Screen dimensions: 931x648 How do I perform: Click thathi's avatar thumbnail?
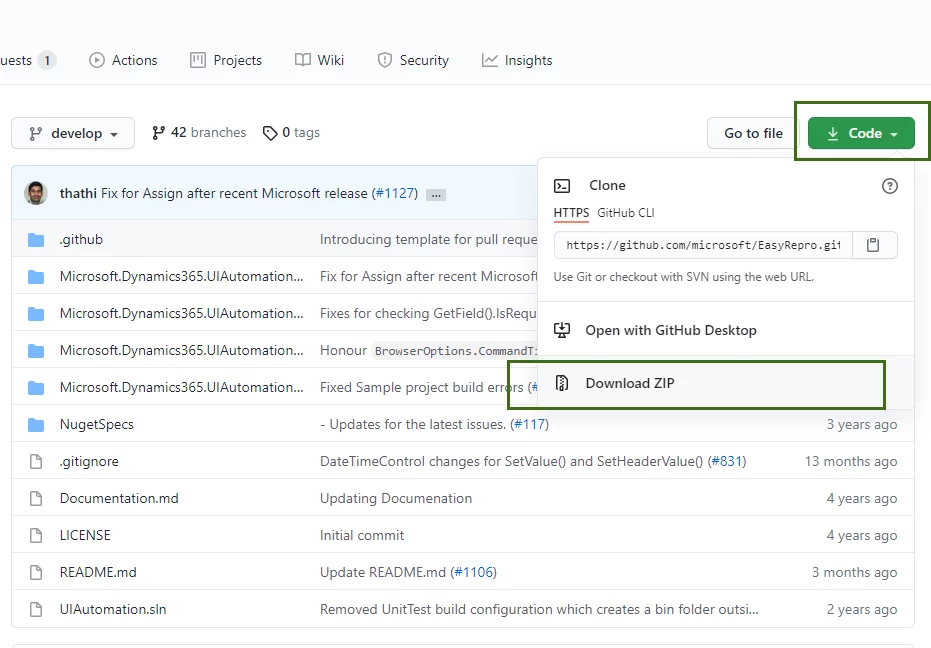tap(36, 193)
